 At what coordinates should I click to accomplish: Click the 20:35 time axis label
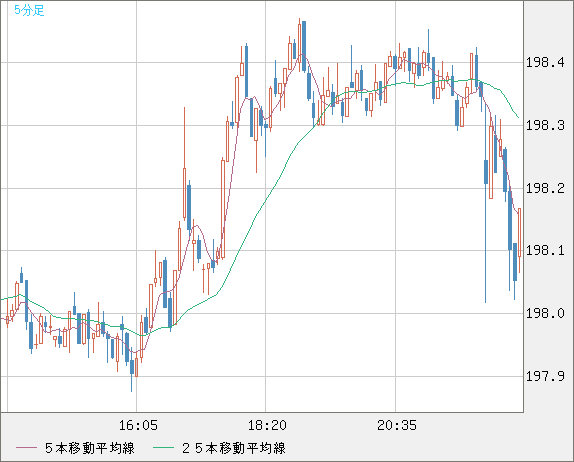pyautogui.click(x=397, y=425)
